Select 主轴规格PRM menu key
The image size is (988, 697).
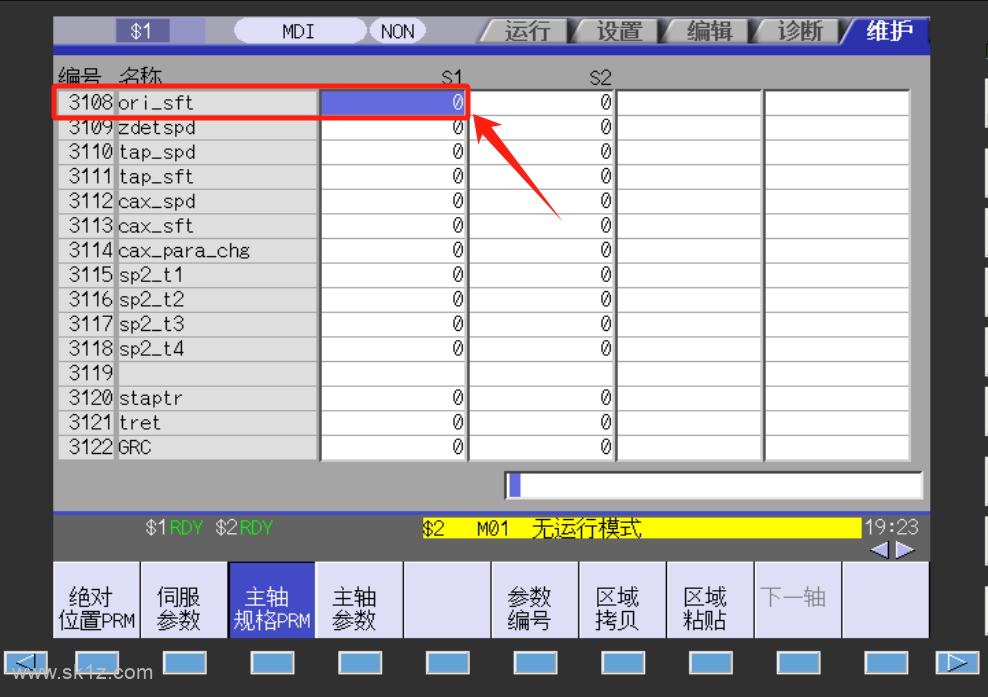click(272, 601)
